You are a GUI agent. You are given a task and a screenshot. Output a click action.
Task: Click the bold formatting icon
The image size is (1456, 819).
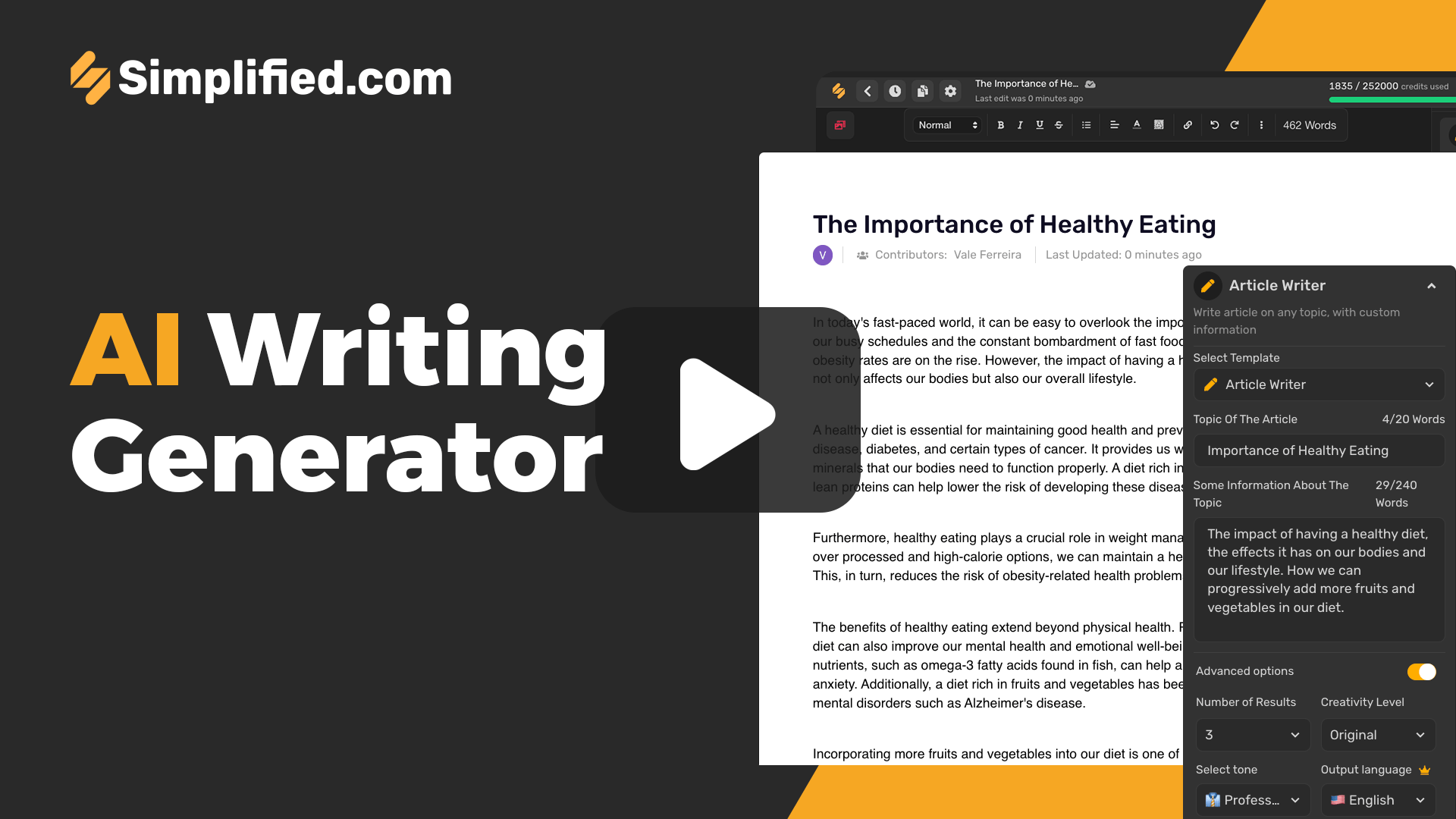tap(1000, 126)
